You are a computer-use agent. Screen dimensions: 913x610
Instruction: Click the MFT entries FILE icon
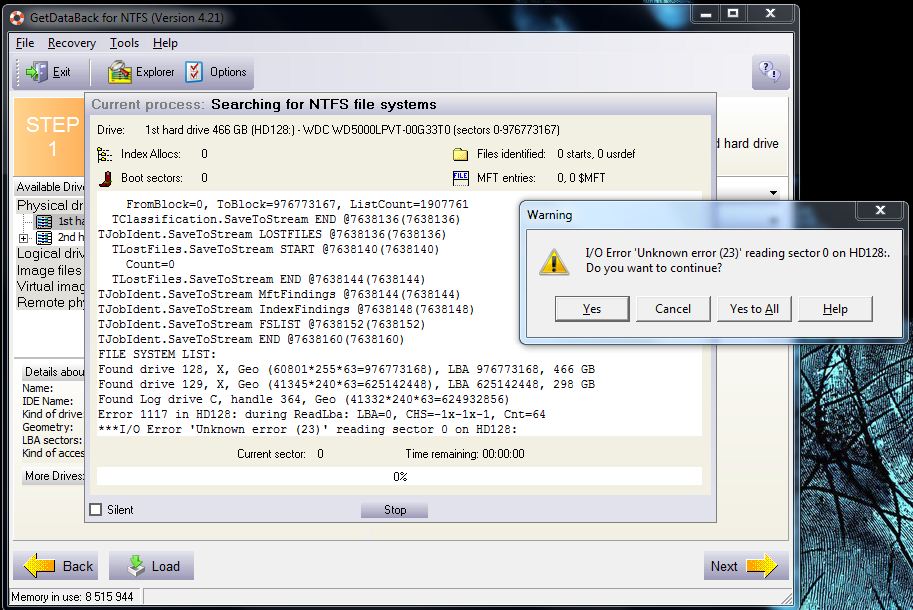(460, 178)
